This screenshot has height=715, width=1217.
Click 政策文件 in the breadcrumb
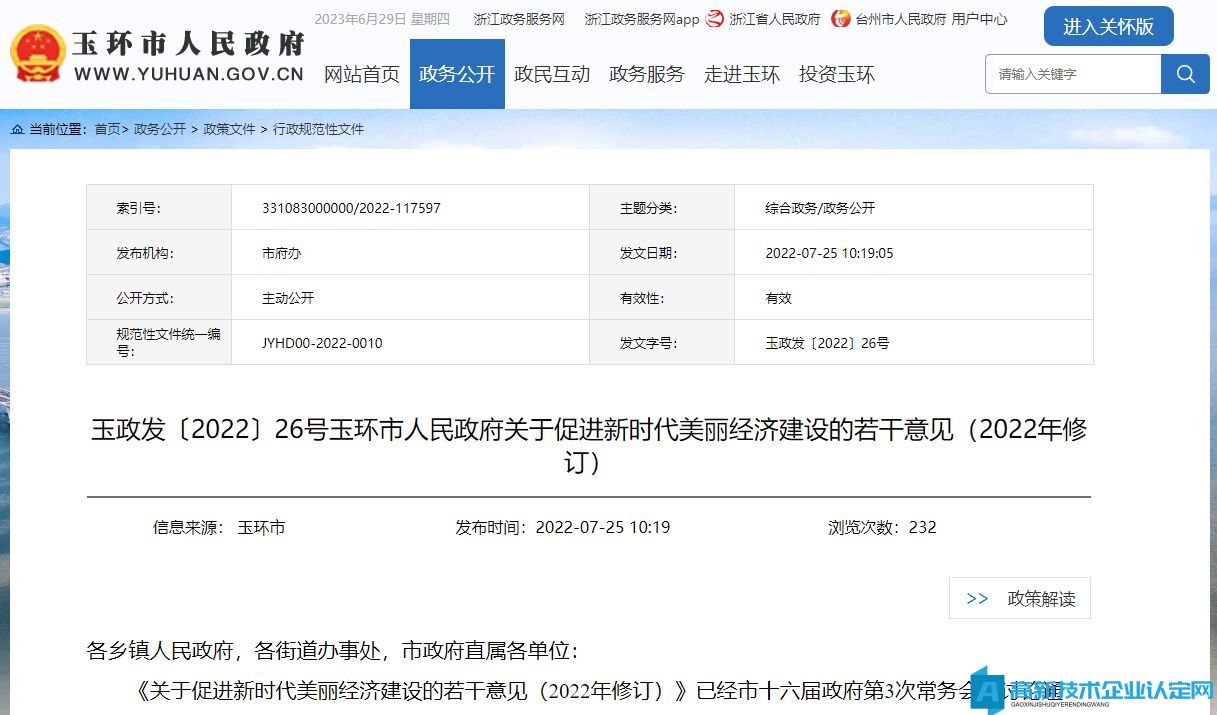click(x=230, y=129)
